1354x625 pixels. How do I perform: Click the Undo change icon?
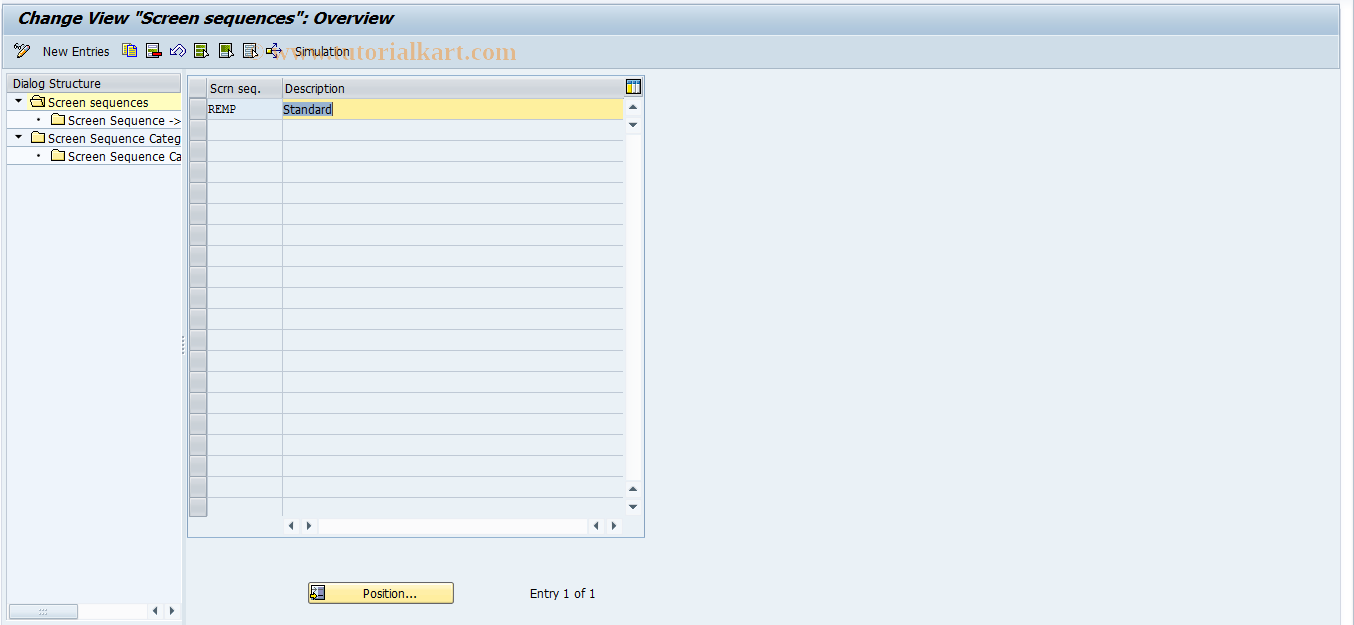(x=178, y=51)
